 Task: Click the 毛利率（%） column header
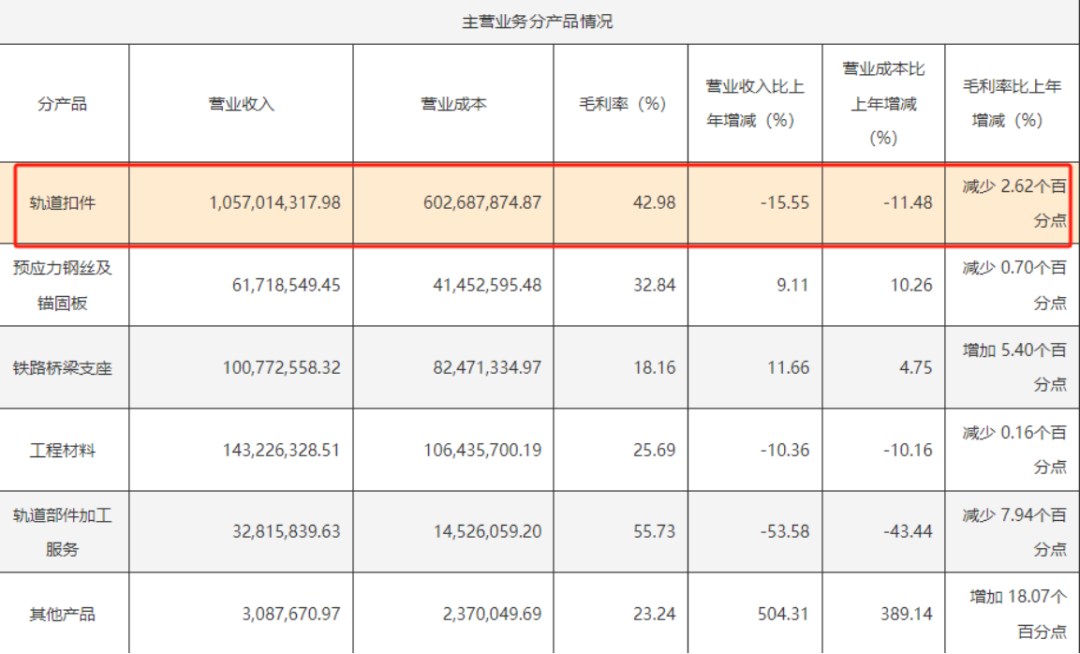click(x=621, y=103)
